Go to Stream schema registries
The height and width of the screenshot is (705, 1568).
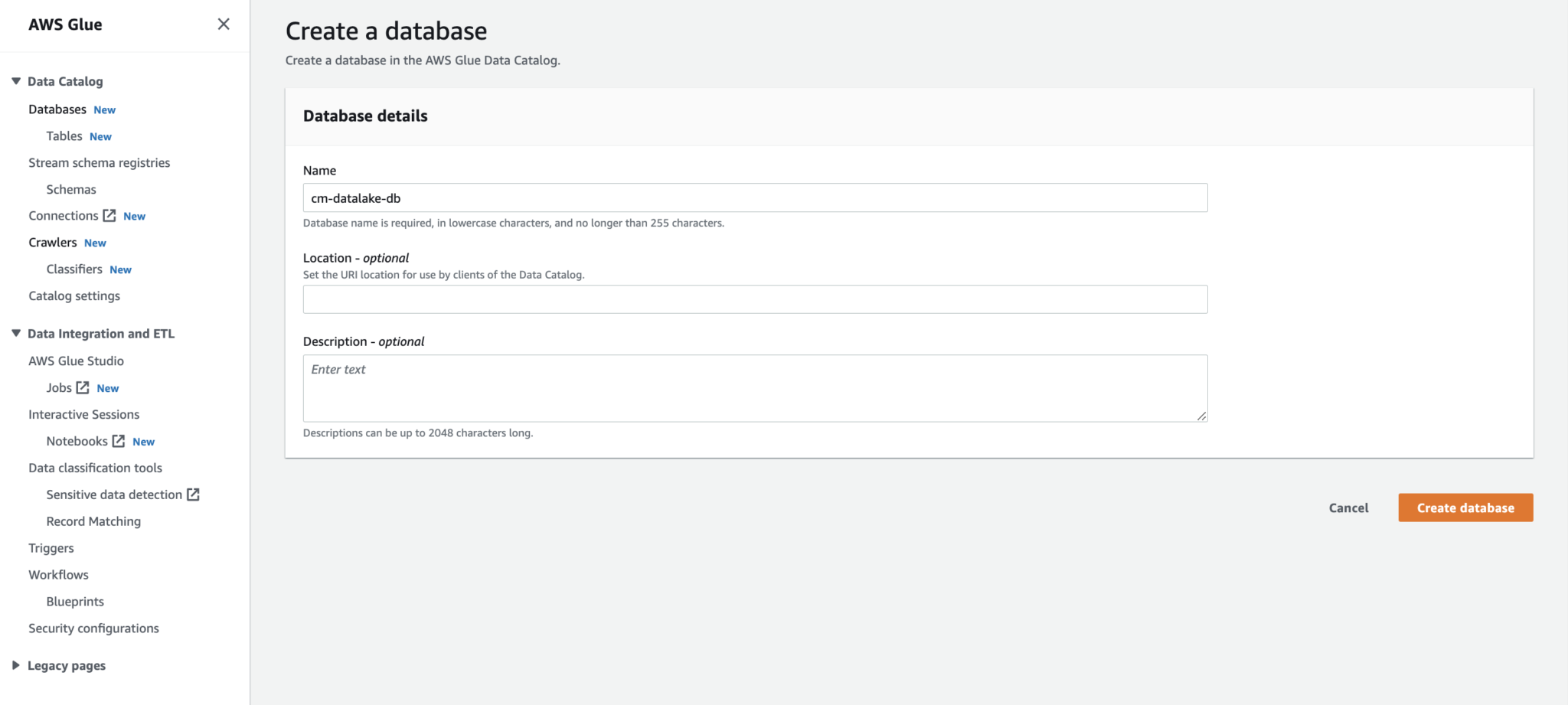(99, 162)
